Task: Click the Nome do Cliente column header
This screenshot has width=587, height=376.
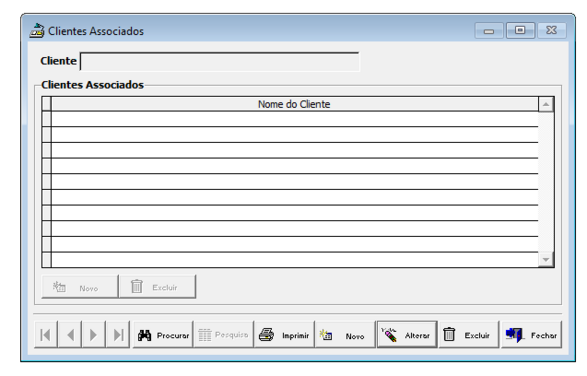Action: 294,104
